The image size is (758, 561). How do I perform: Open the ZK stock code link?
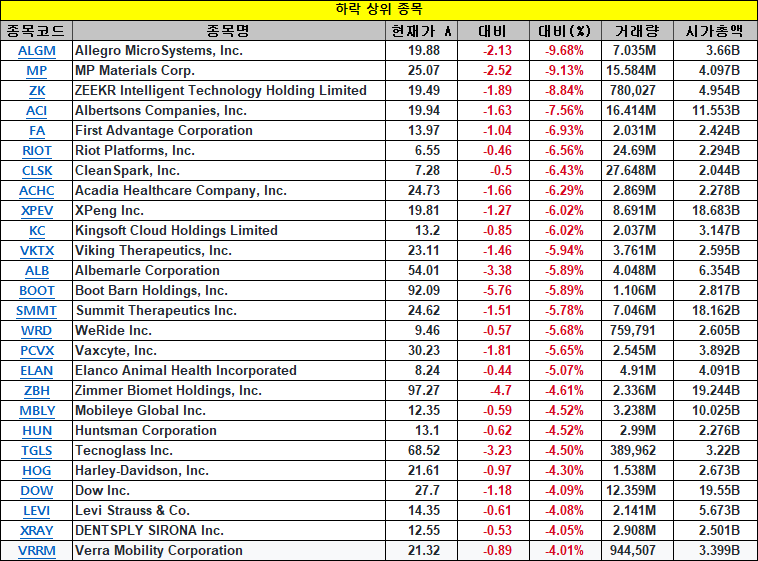[x=37, y=90]
